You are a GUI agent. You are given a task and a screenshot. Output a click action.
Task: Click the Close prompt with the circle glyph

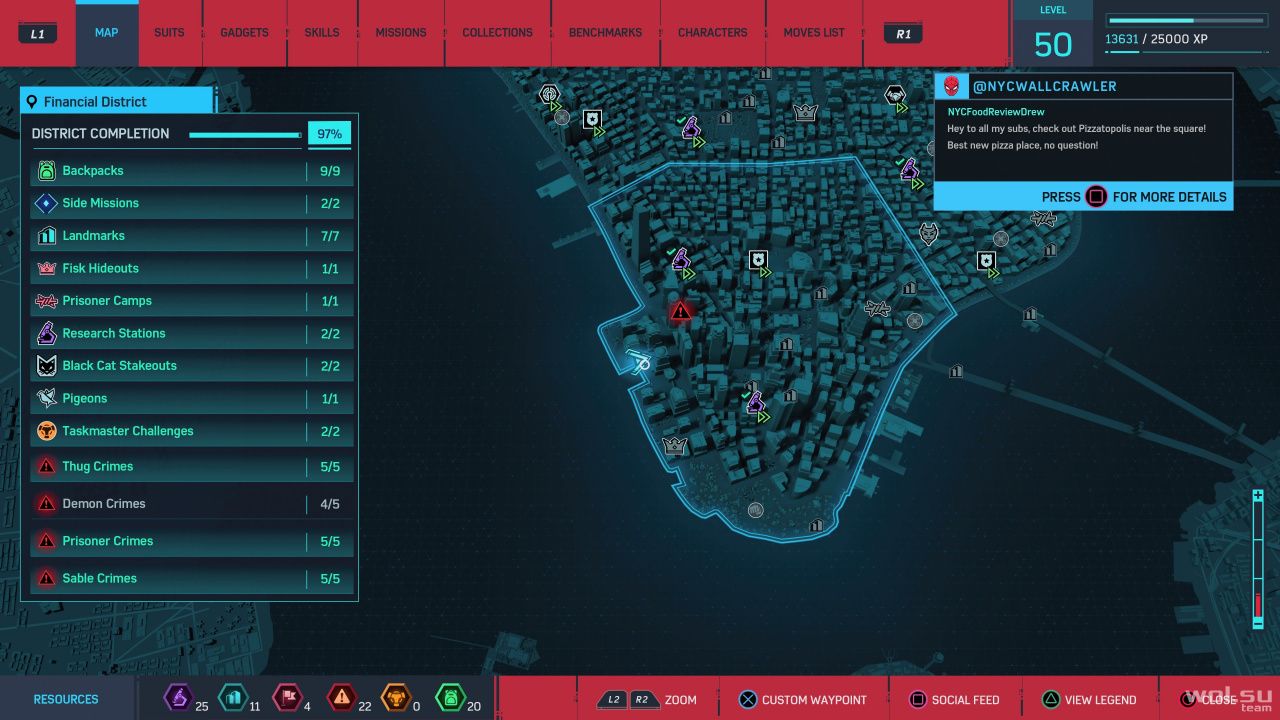pyautogui.click(x=1209, y=700)
